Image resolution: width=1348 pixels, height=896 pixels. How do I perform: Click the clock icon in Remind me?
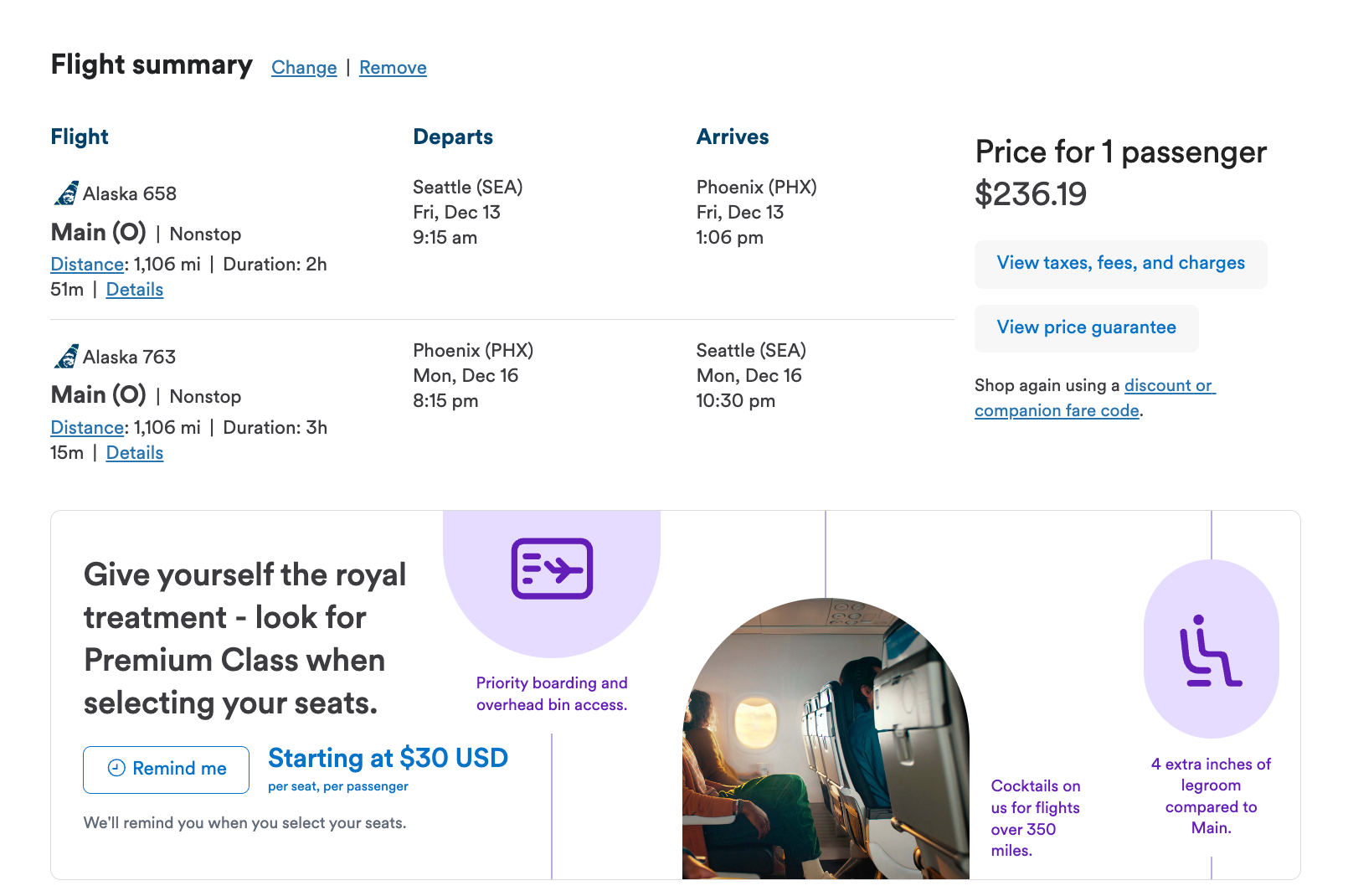point(117,769)
